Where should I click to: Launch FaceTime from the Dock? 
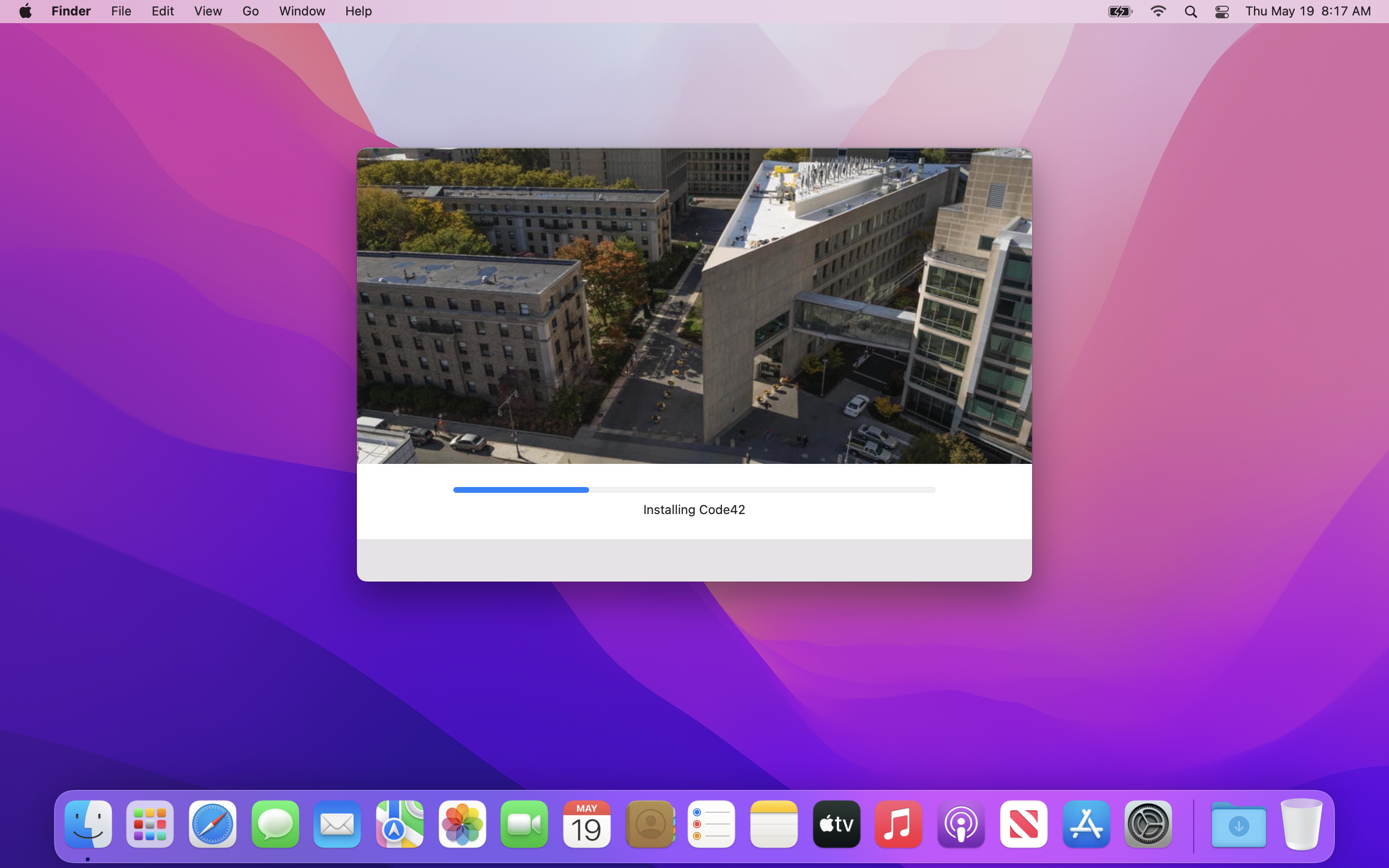524,824
